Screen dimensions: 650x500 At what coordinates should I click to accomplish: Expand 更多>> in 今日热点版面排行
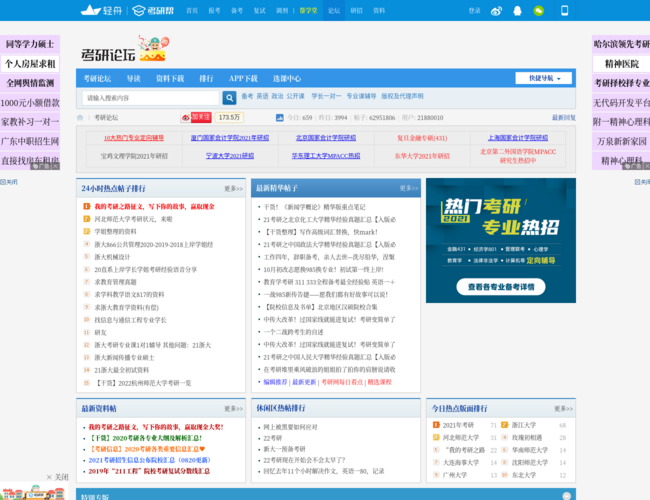(563, 409)
